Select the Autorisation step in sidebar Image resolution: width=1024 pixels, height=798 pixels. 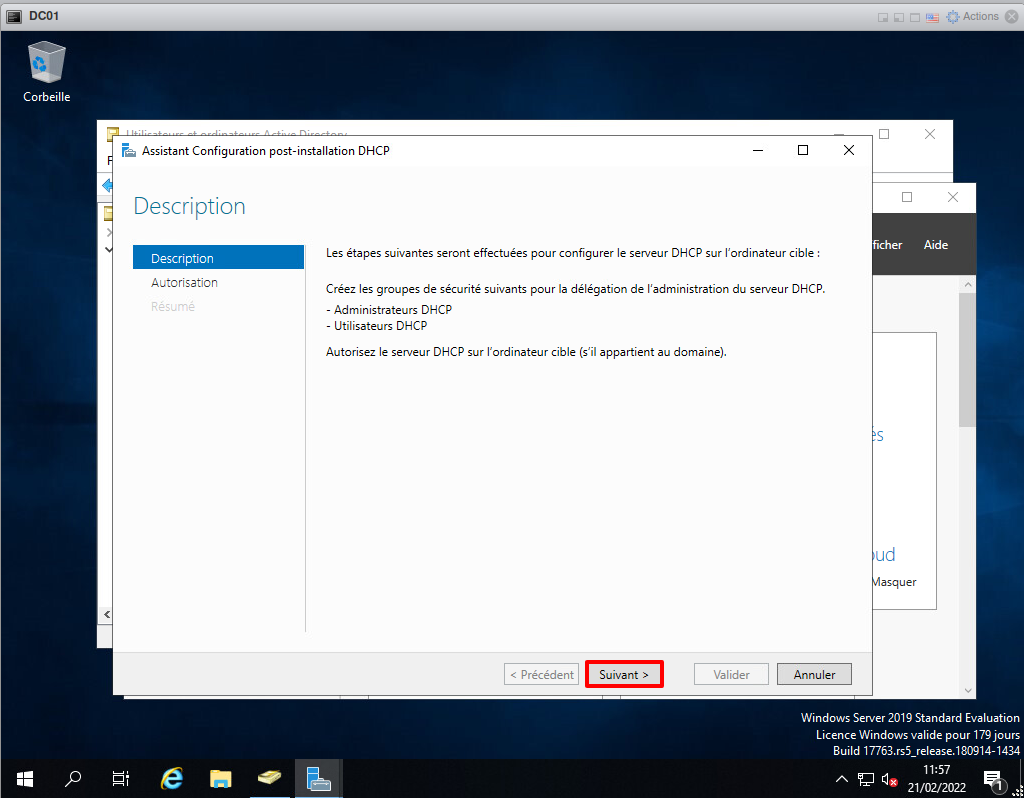pos(184,283)
